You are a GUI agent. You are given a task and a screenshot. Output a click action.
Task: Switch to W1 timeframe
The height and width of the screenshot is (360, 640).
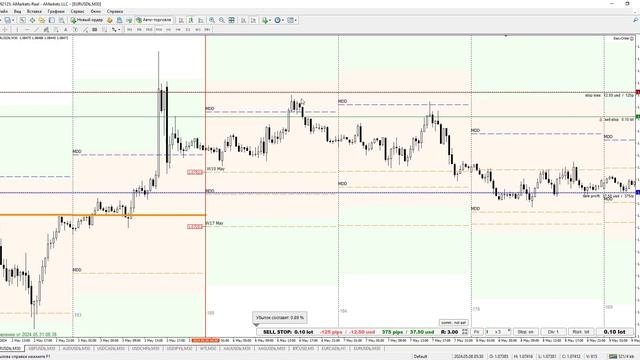pos(198,29)
